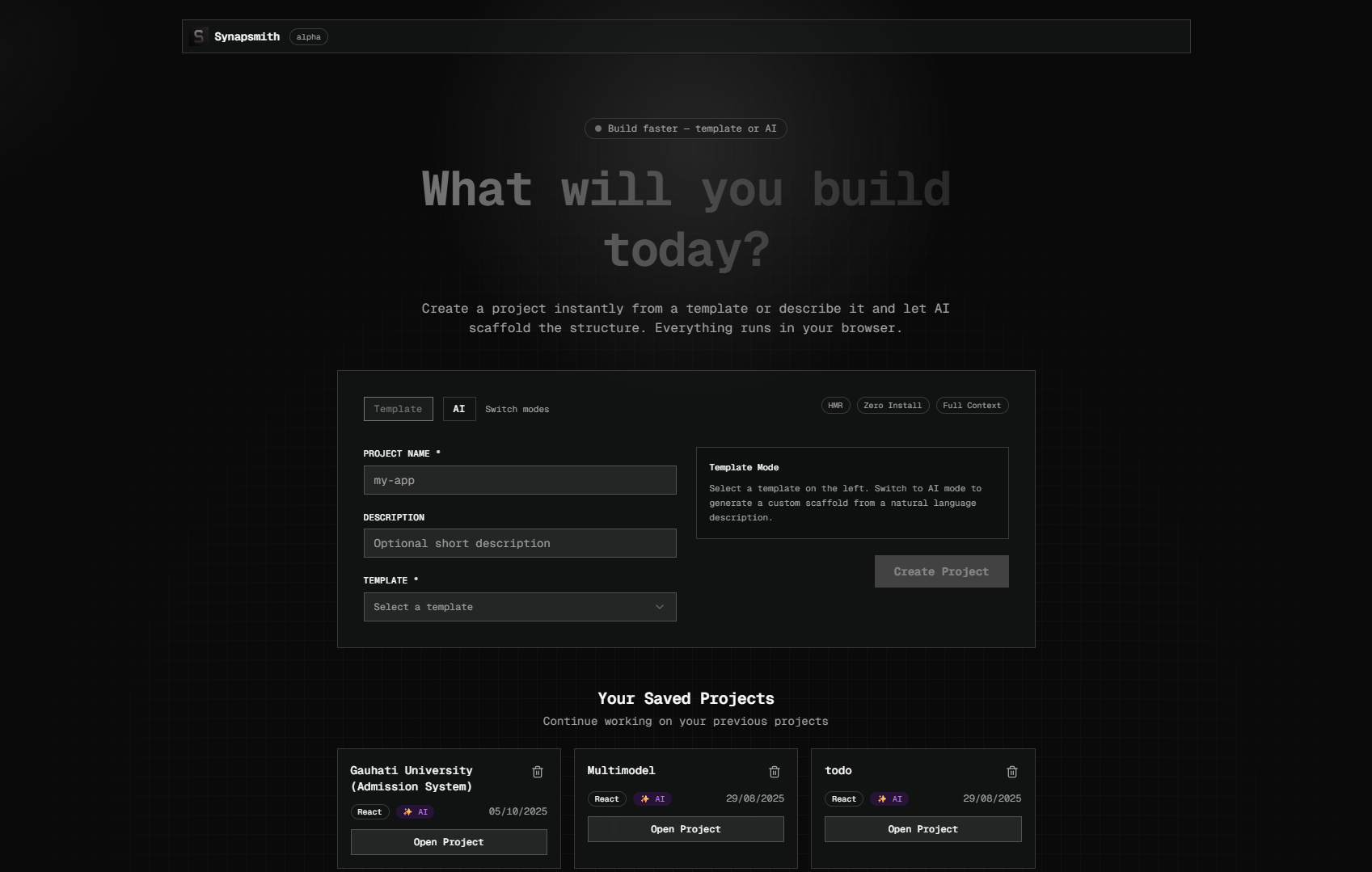
Task: Focus the Description input field
Action: point(520,543)
